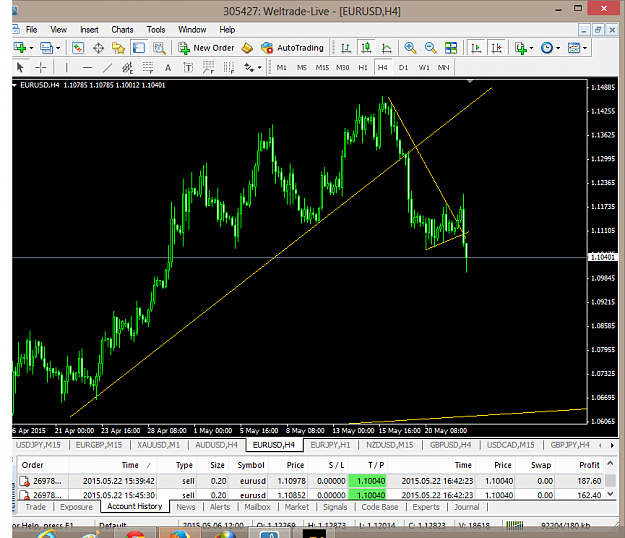The height and width of the screenshot is (538, 625).
Task: Toggle chart auto scroll
Action: [476, 48]
